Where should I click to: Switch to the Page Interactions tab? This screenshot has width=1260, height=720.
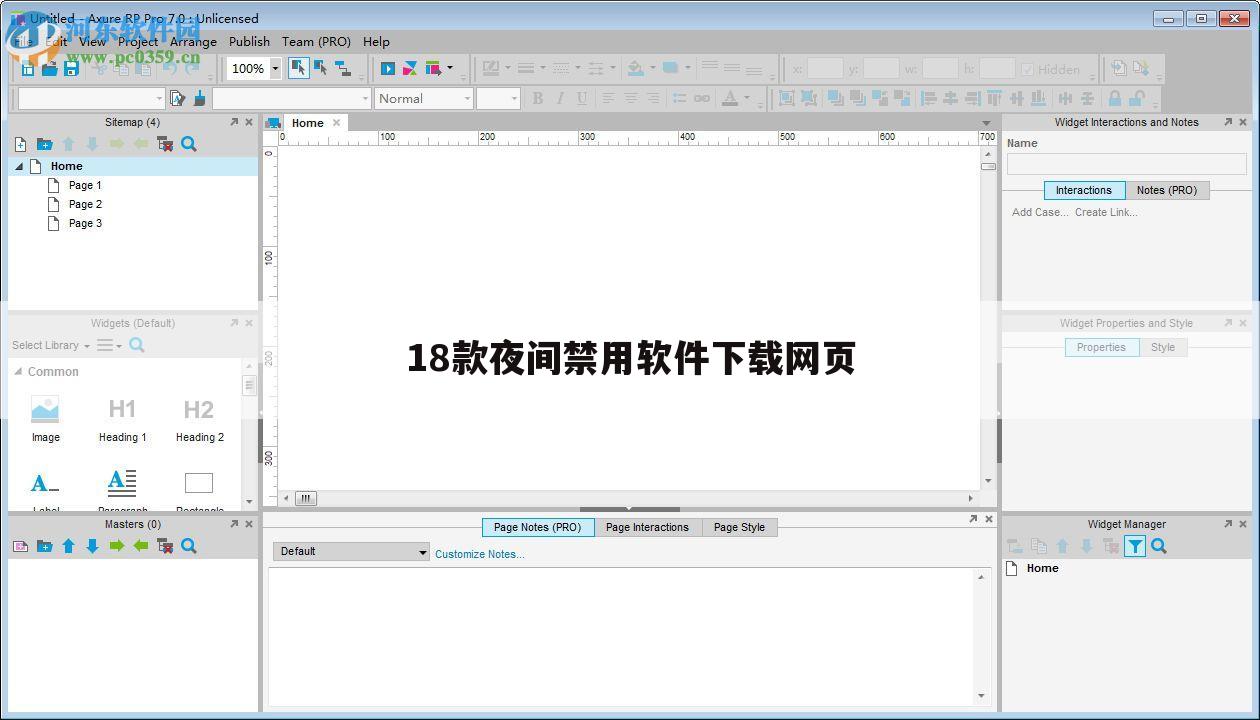coord(647,527)
